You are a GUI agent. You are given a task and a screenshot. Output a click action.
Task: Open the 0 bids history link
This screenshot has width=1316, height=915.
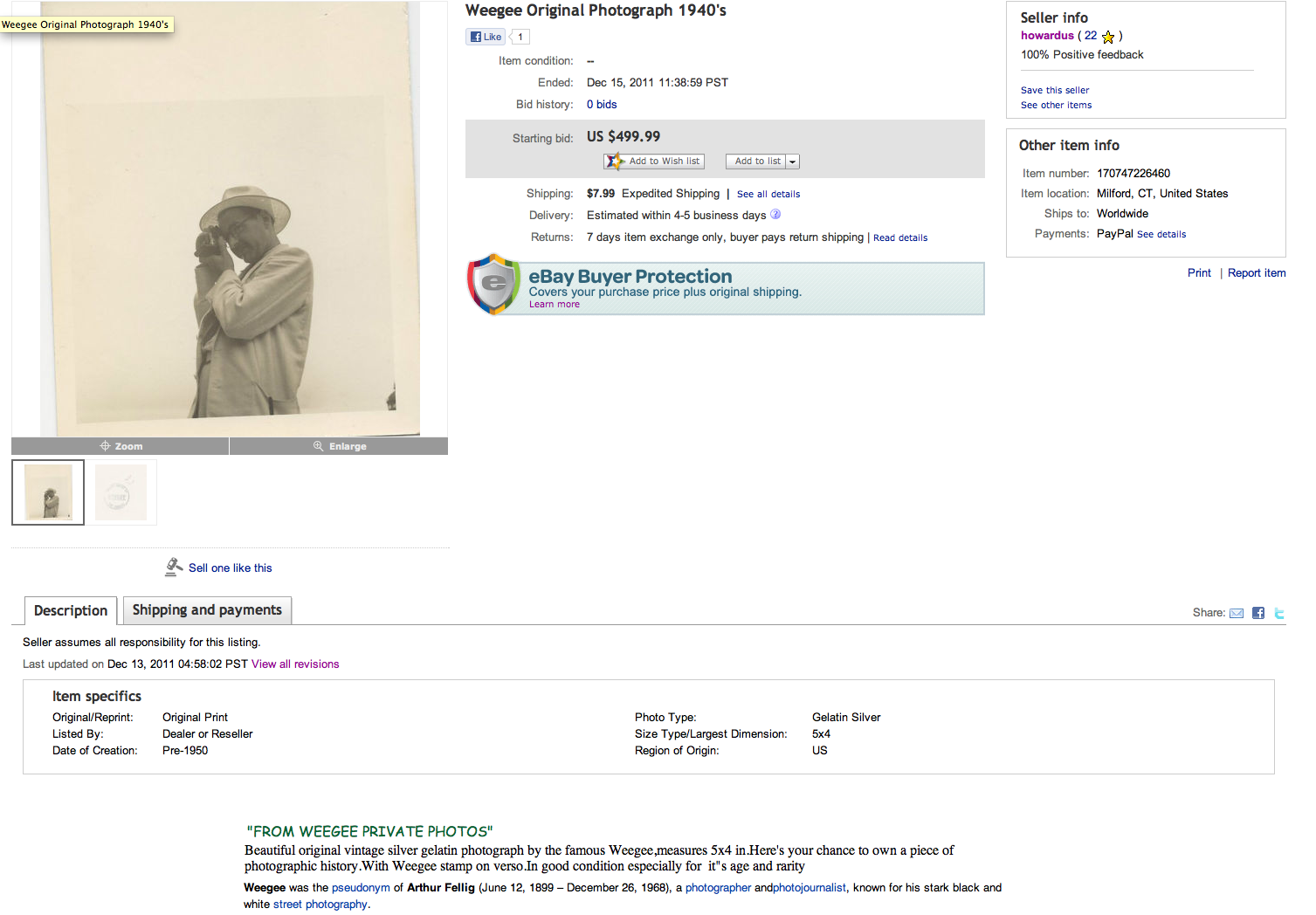coord(602,105)
